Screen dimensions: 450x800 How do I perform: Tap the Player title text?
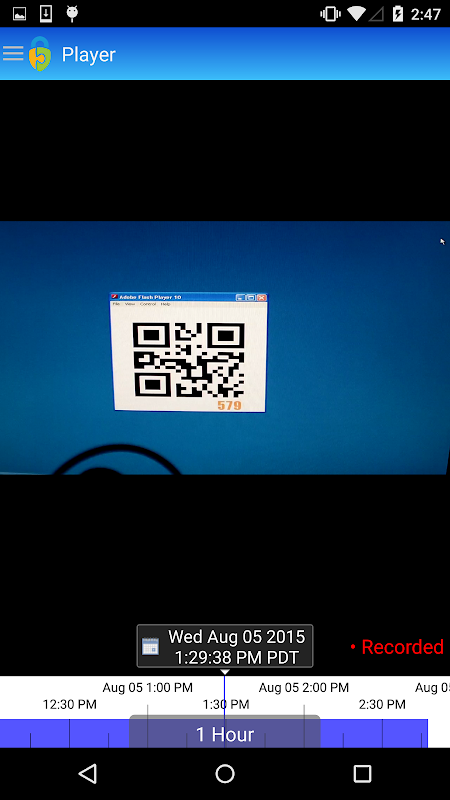89,55
